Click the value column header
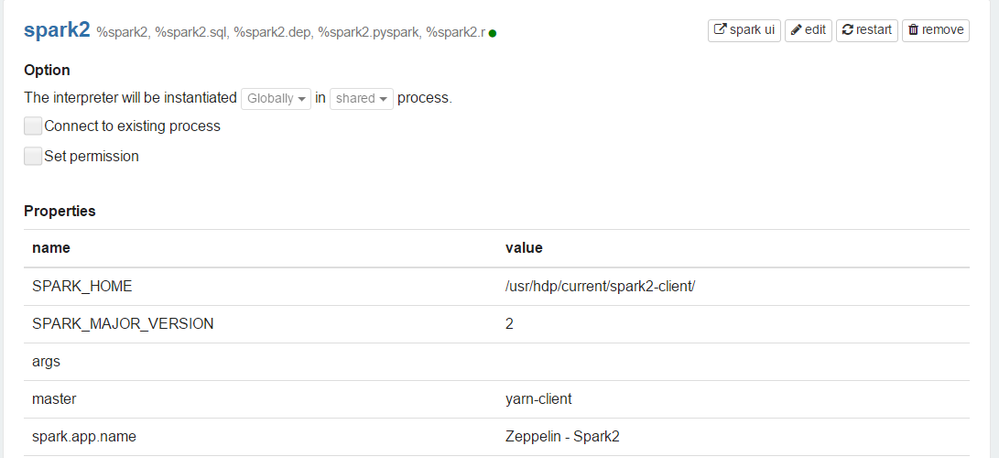999x458 pixels. pos(524,247)
